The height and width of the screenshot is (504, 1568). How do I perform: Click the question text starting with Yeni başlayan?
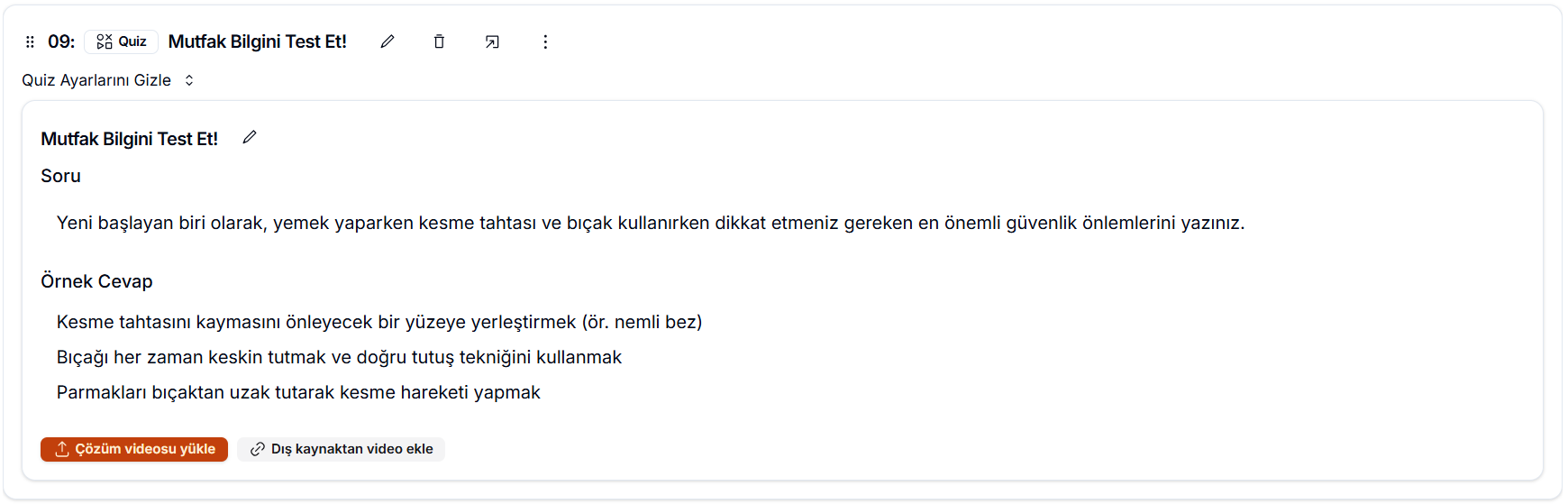click(x=650, y=223)
